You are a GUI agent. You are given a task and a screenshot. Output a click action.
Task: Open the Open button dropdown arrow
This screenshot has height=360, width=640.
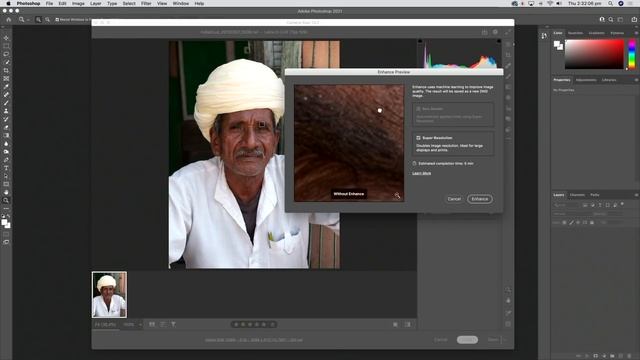[505, 340]
